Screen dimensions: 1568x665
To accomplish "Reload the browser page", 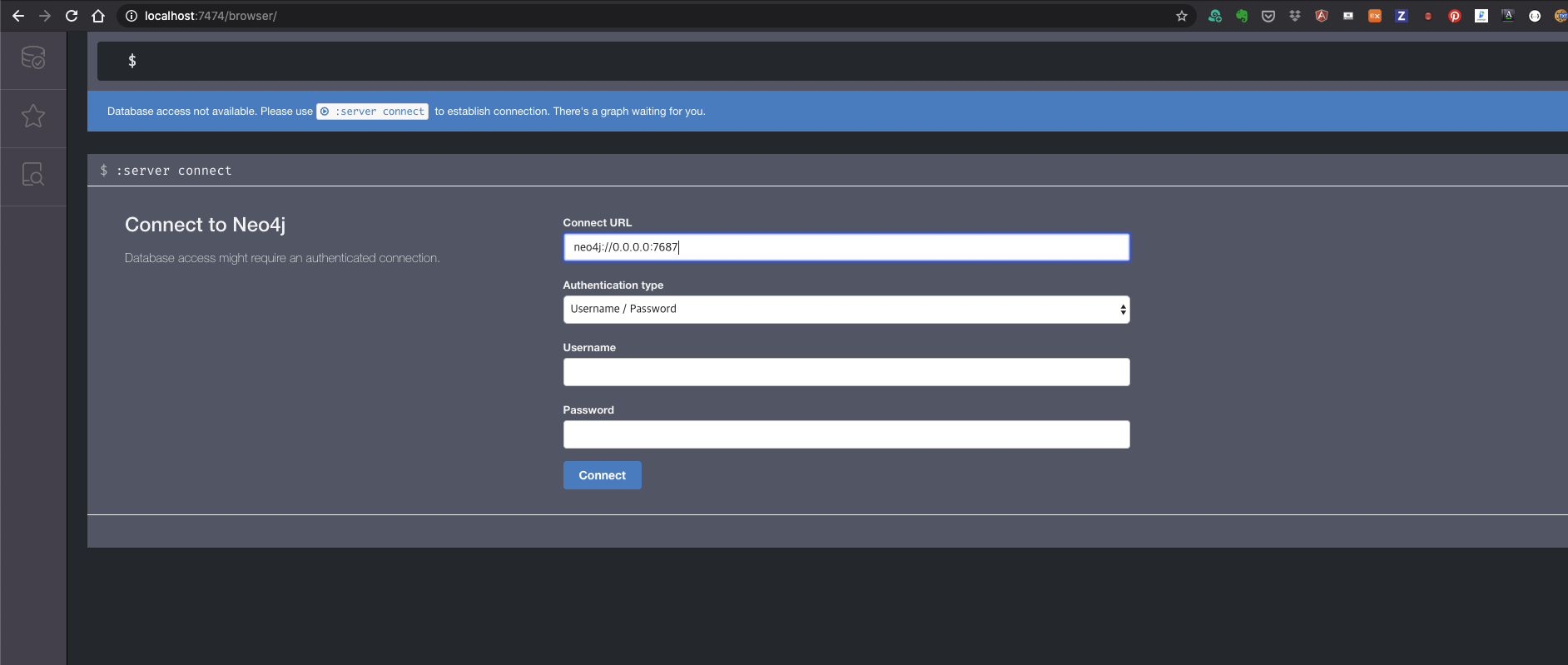I will pos(72,16).
